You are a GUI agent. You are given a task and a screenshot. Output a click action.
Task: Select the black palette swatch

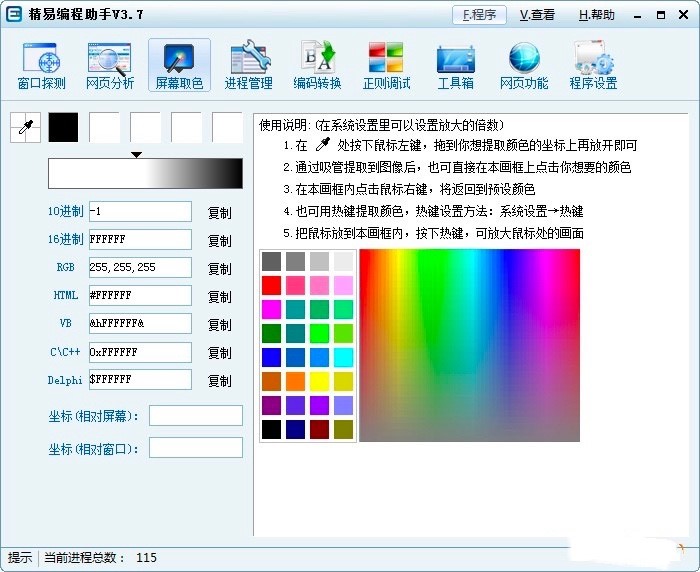271,430
